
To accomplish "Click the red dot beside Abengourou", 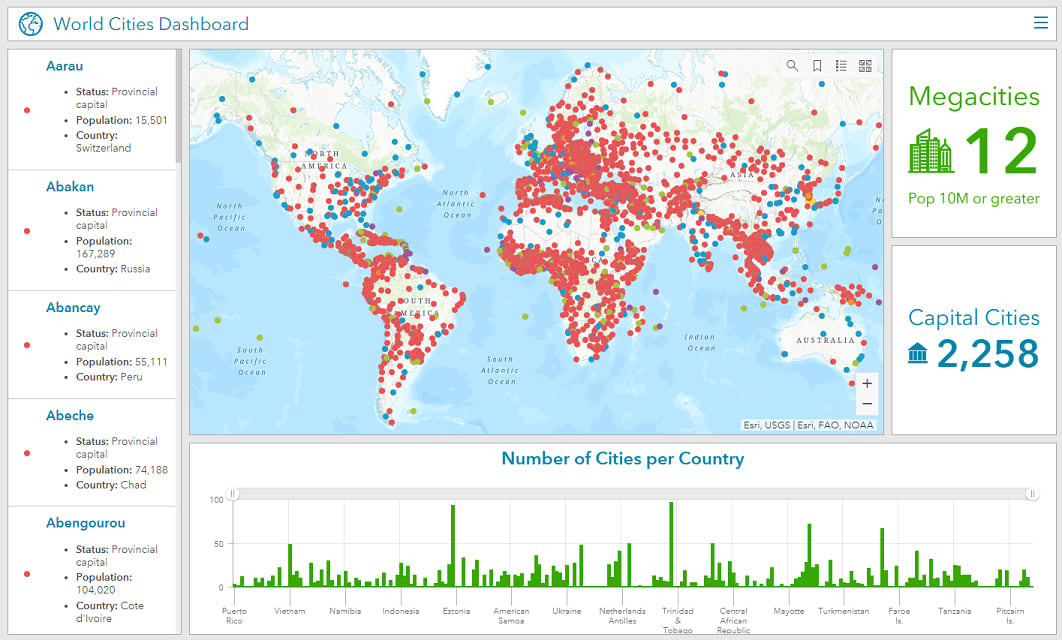I will [27, 574].
